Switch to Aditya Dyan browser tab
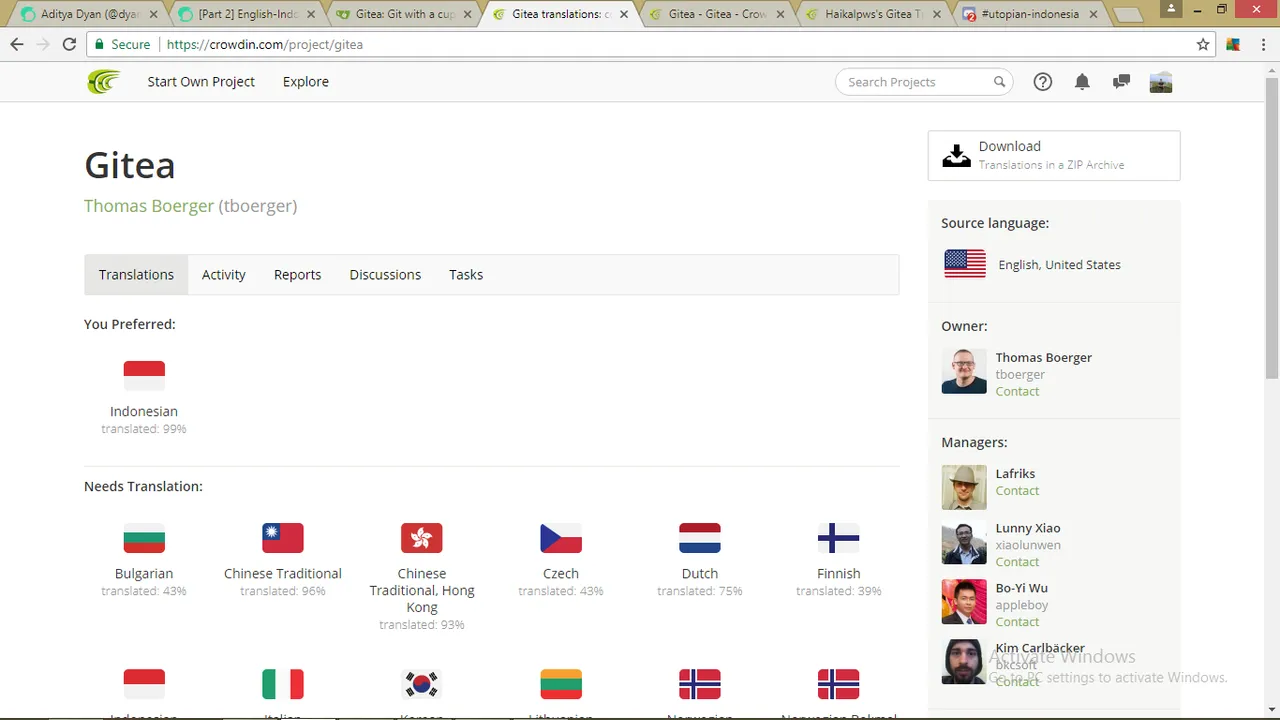The image size is (1280, 720). point(90,14)
